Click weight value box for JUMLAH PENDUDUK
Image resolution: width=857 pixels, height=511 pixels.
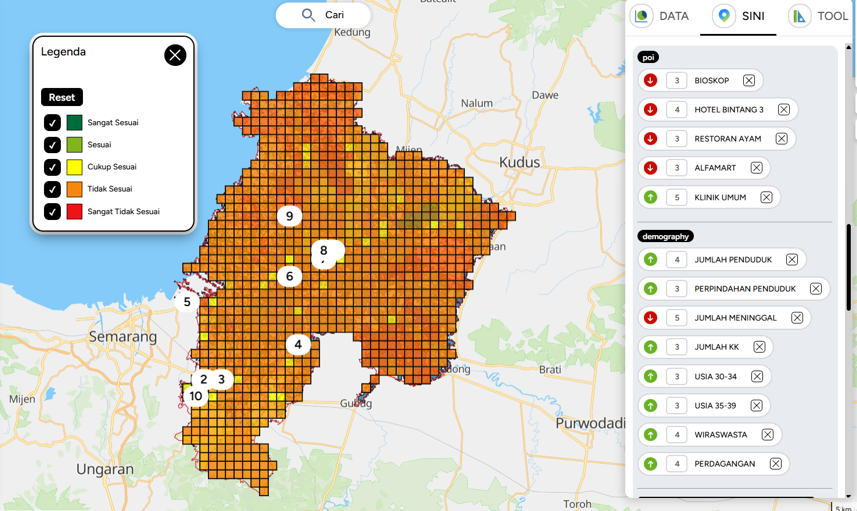click(677, 260)
